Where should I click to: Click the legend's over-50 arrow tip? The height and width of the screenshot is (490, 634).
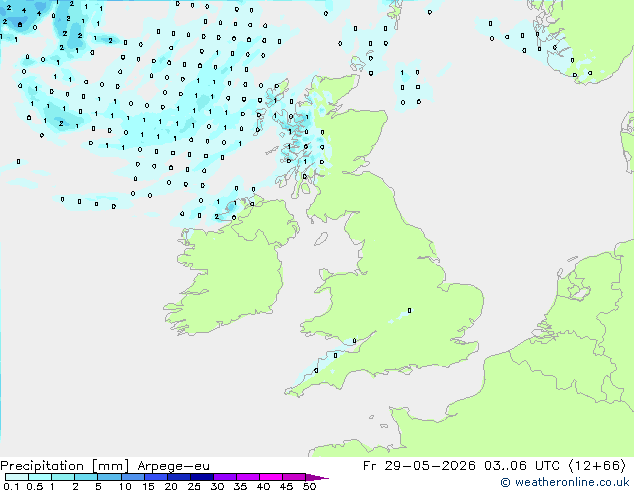point(317,477)
